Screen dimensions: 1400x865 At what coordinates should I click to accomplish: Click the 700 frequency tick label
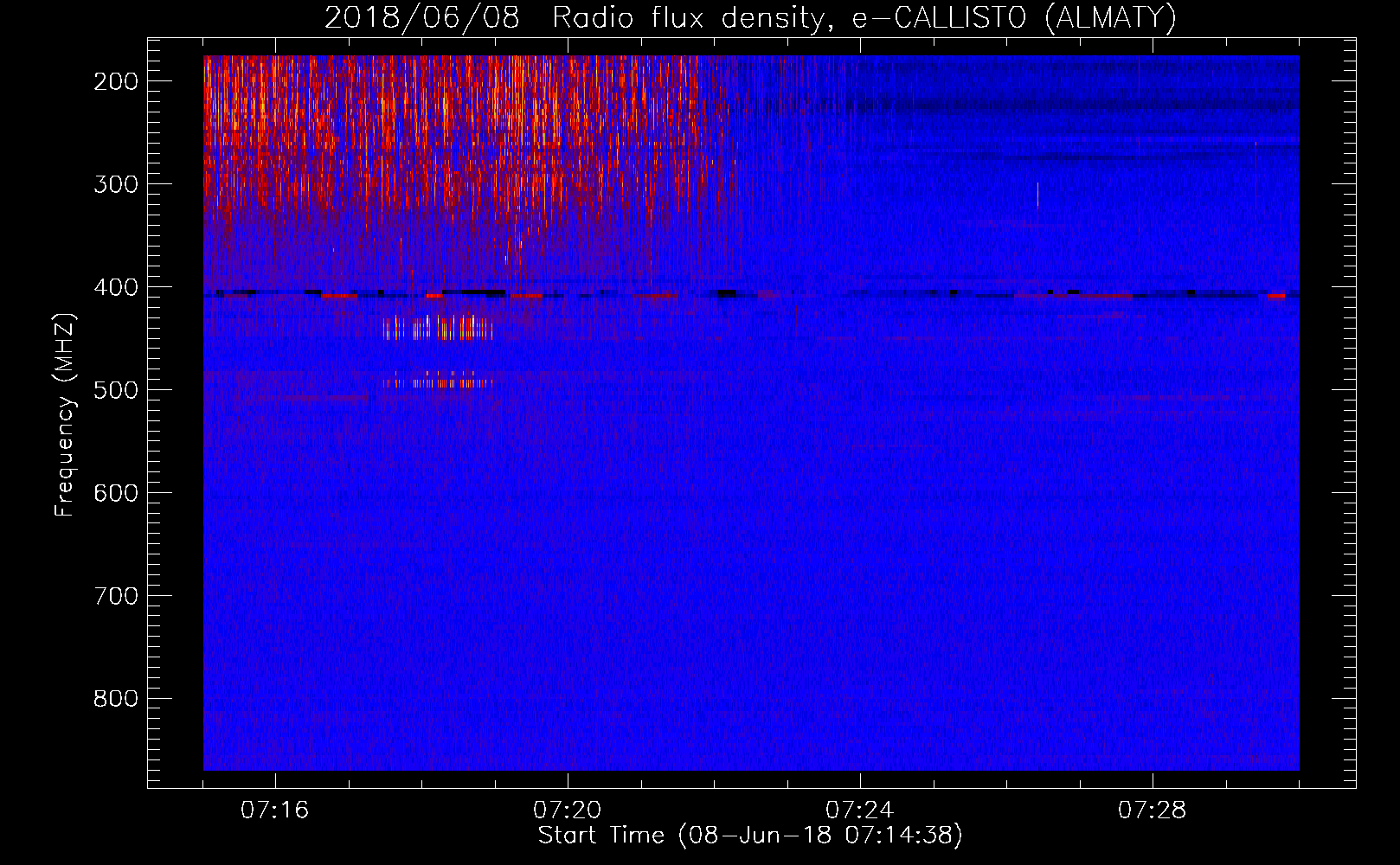tap(116, 597)
